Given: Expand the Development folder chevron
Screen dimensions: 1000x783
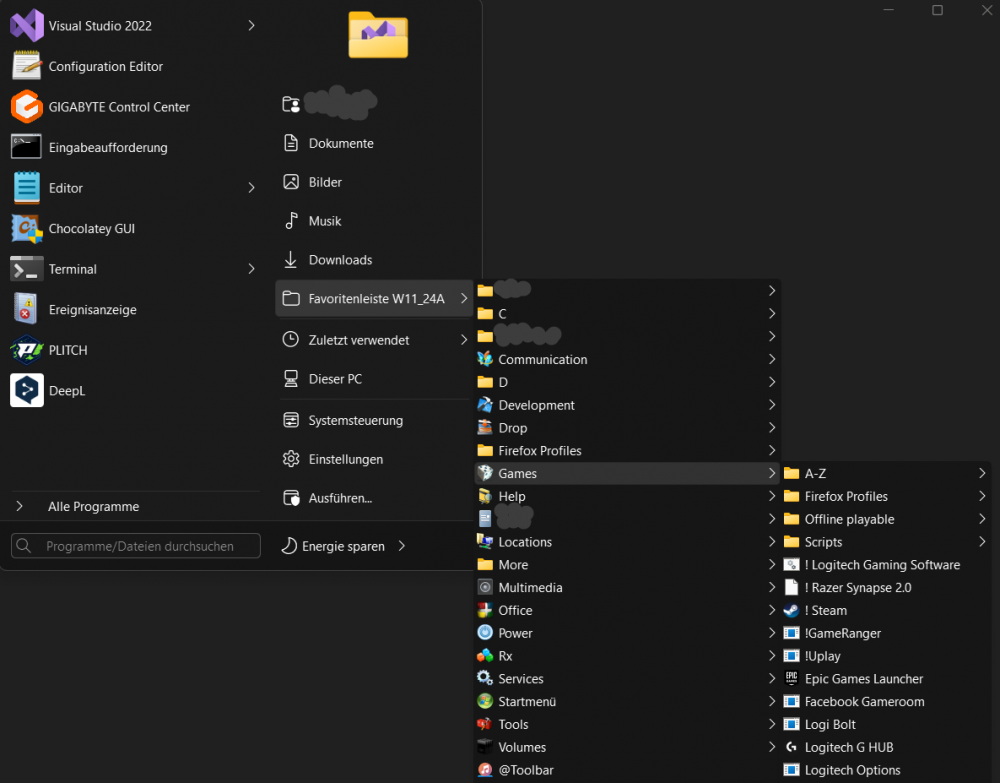Looking at the screenshot, I should coord(771,405).
